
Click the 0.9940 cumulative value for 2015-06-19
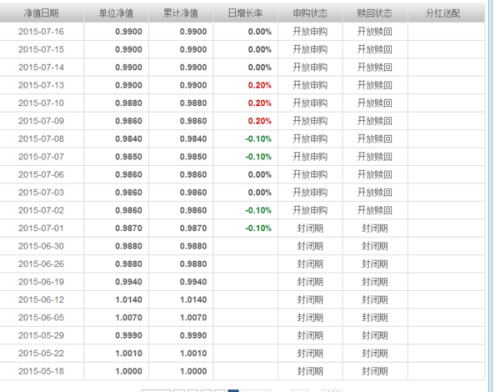pos(193,282)
